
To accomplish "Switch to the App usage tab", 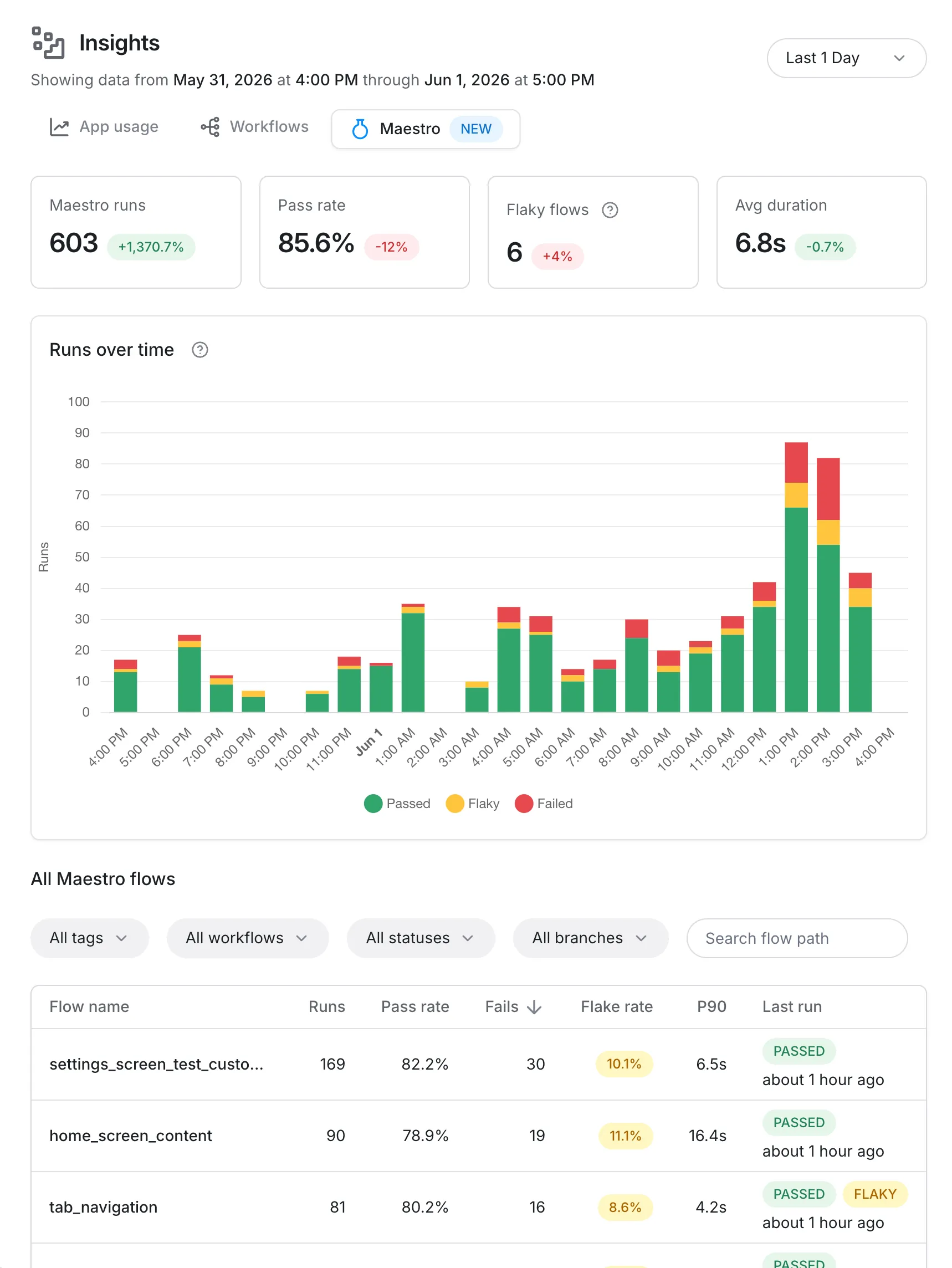I will pos(104,127).
